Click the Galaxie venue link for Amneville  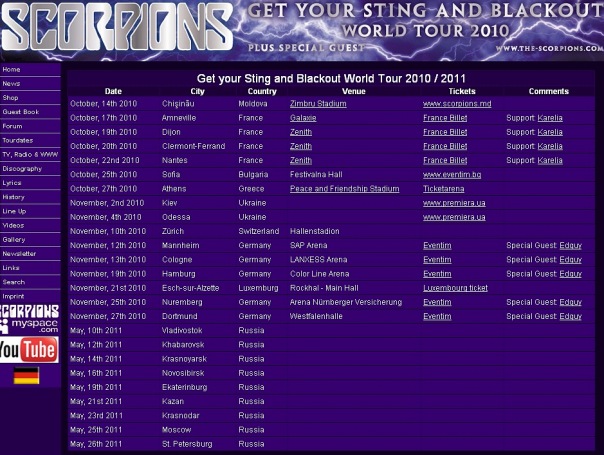303,118
